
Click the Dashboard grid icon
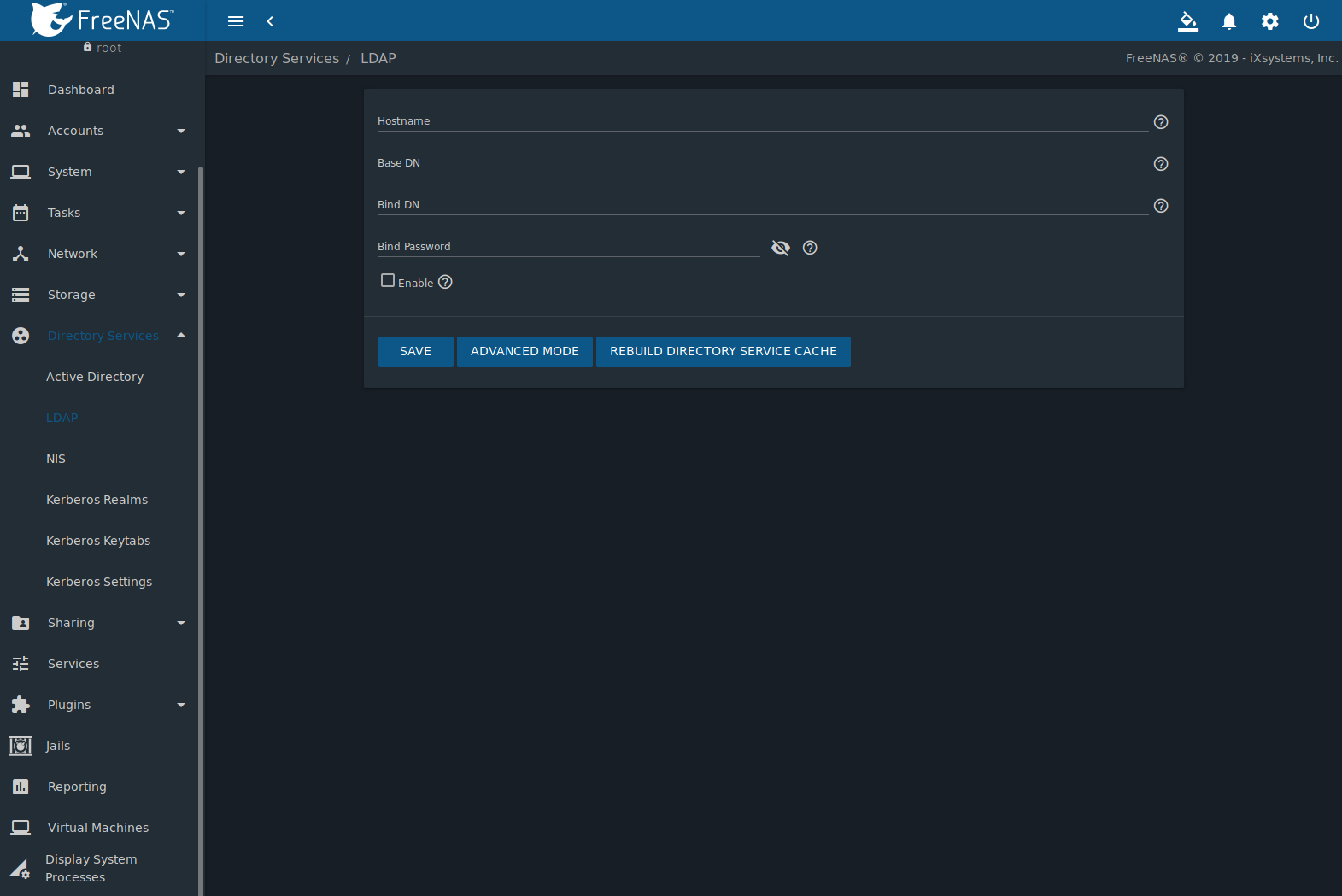coord(21,90)
